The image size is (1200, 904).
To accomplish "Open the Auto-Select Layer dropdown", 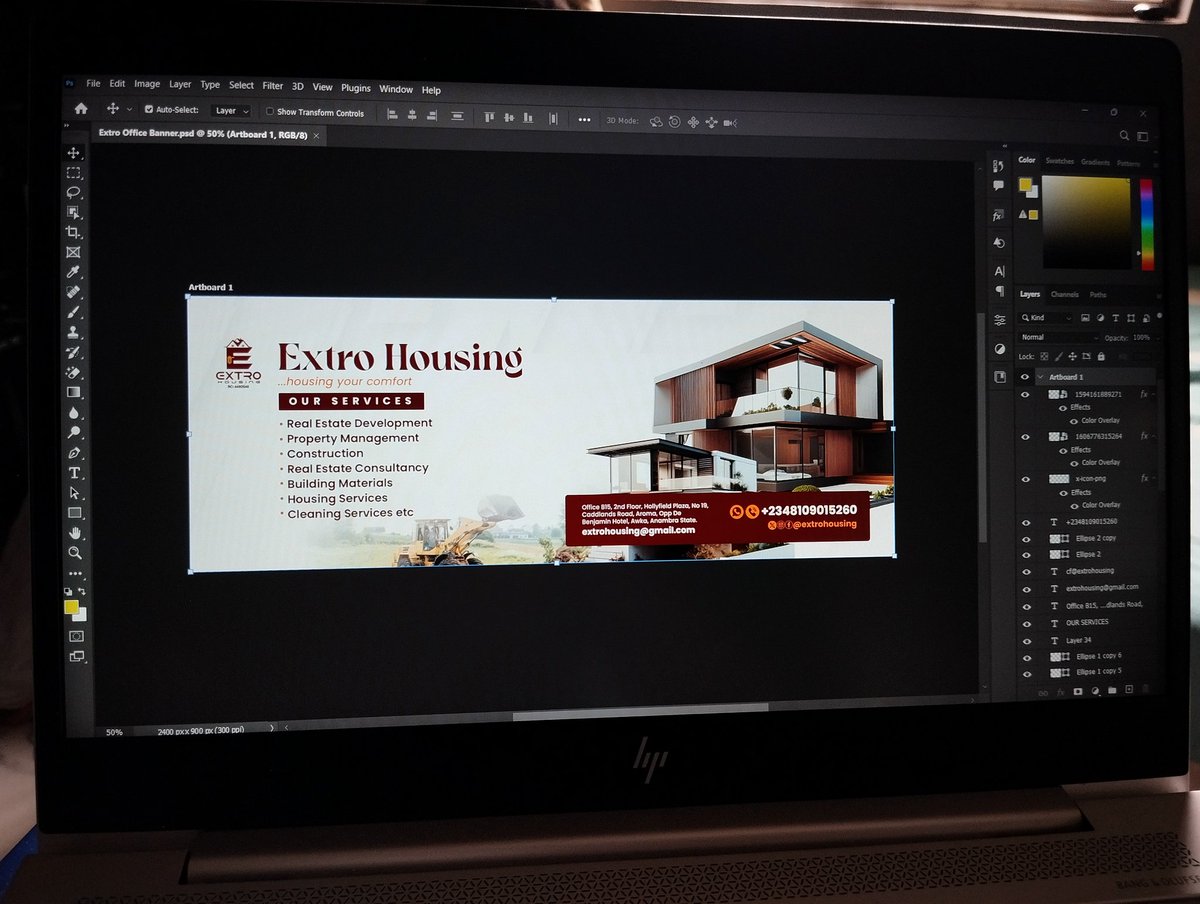I will point(230,111).
